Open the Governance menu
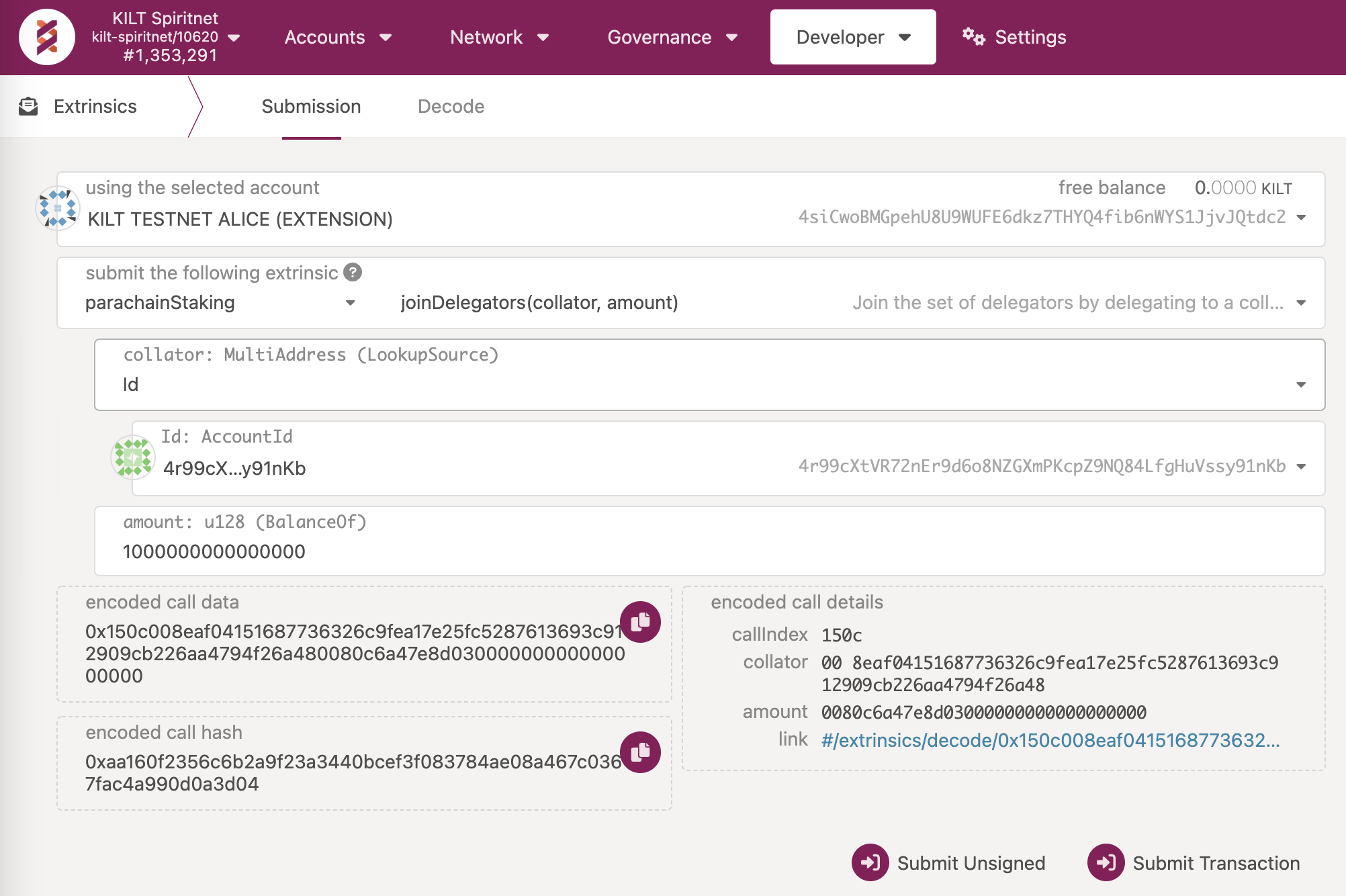This screenshot has width=1346, height=896. [x=672, y=37]
